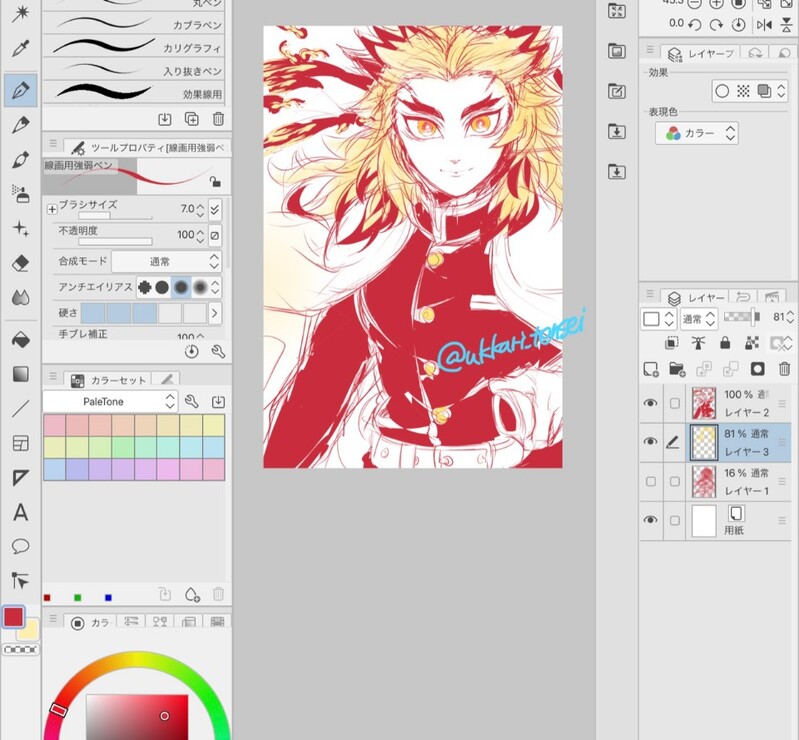Viewport: 799px width, 740px height.
Task: Check the box beside 用紙 layer
Action: tap(675, 520)
